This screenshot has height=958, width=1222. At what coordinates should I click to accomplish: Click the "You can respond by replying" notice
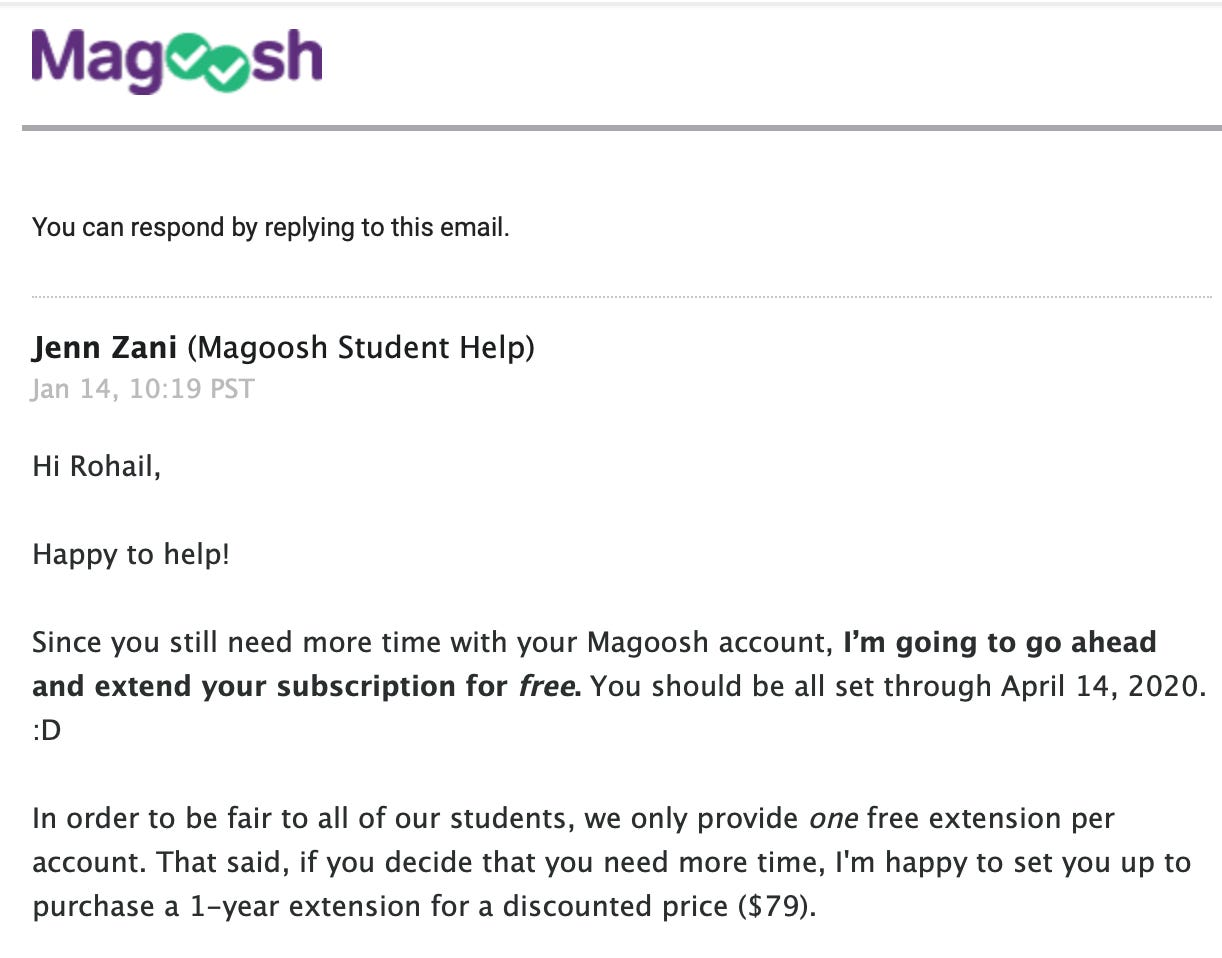pos(271,227)
